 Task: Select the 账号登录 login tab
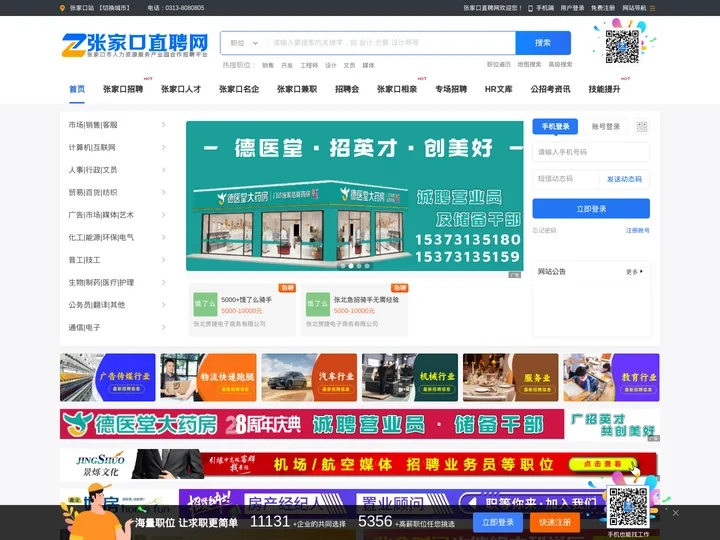point(606,127)
